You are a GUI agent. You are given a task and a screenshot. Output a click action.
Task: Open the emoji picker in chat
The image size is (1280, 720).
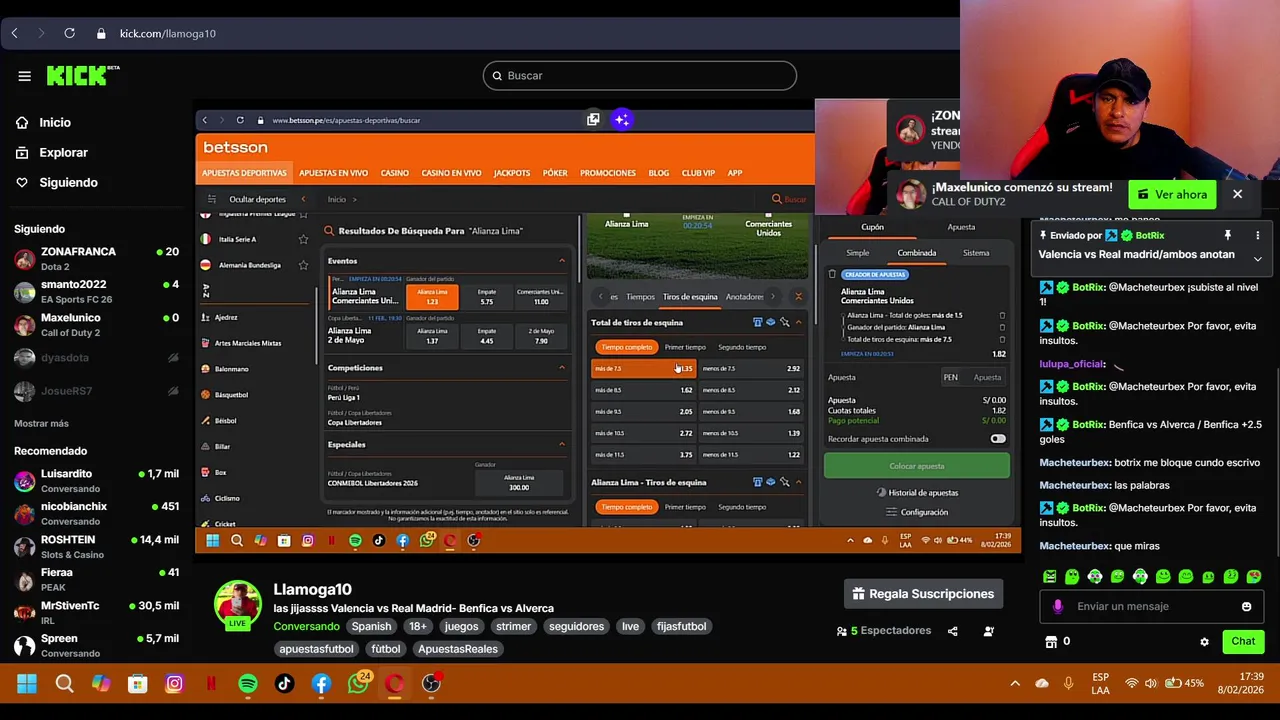[x=1246, y=606]
